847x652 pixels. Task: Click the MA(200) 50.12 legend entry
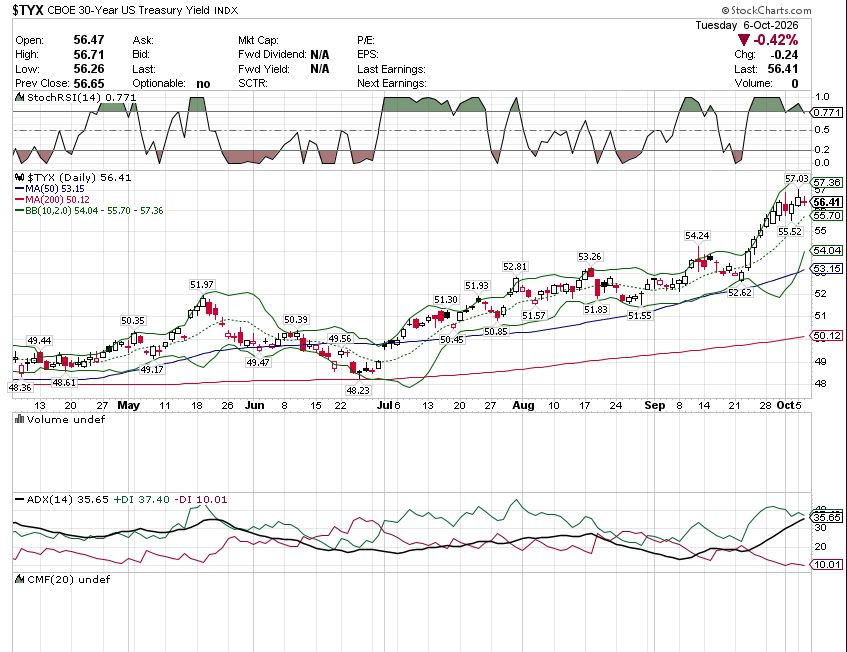[x=57, y=199]
